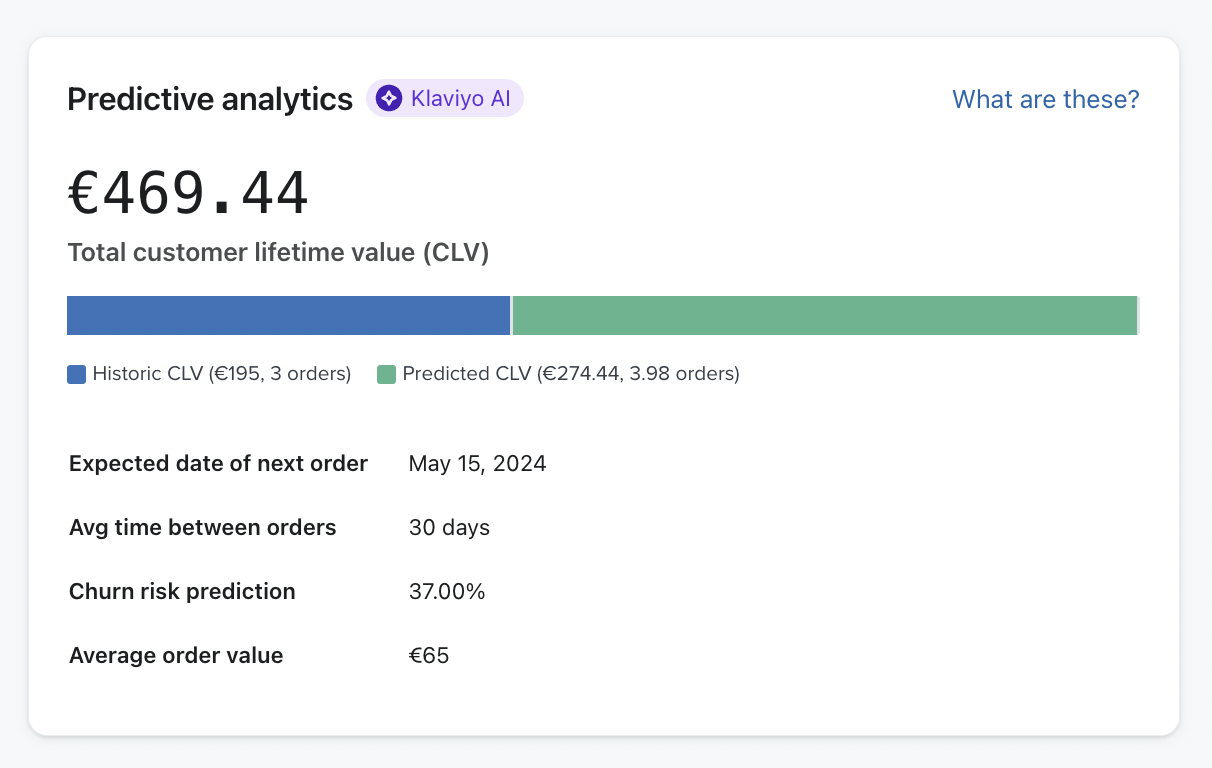Click the "Average order value" label
1212x768 pixels.
coord(176,655)
